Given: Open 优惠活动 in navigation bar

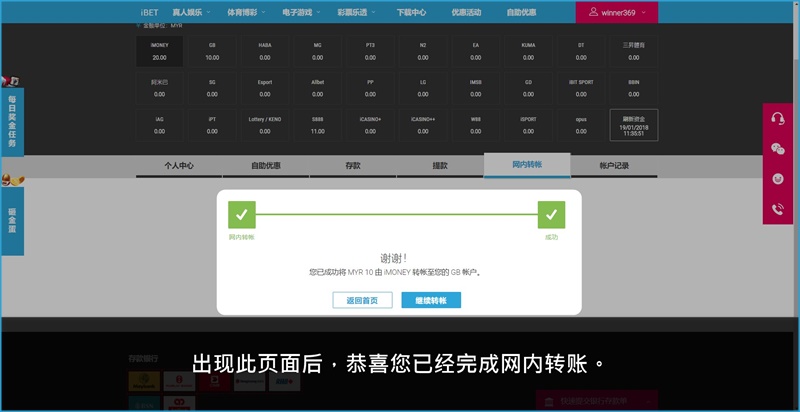Looking at the screenshot, I should click(466, 12).
